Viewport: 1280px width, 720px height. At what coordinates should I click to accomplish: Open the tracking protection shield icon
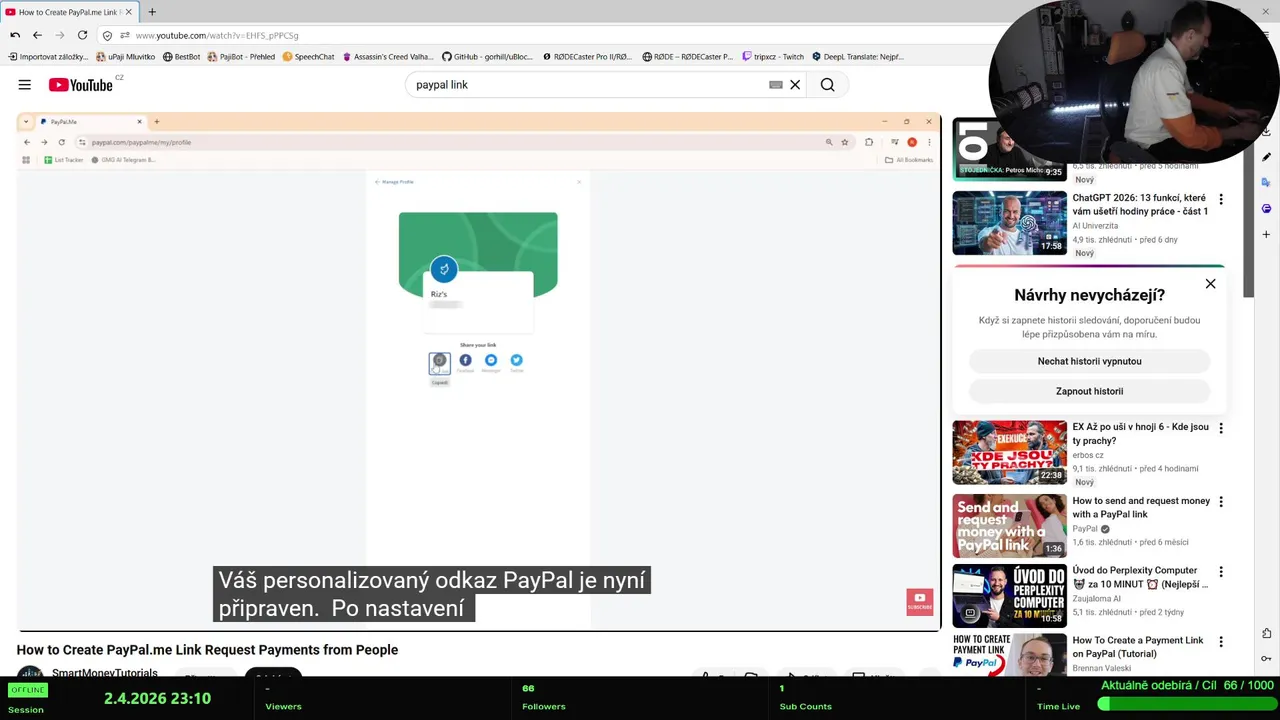108,35
